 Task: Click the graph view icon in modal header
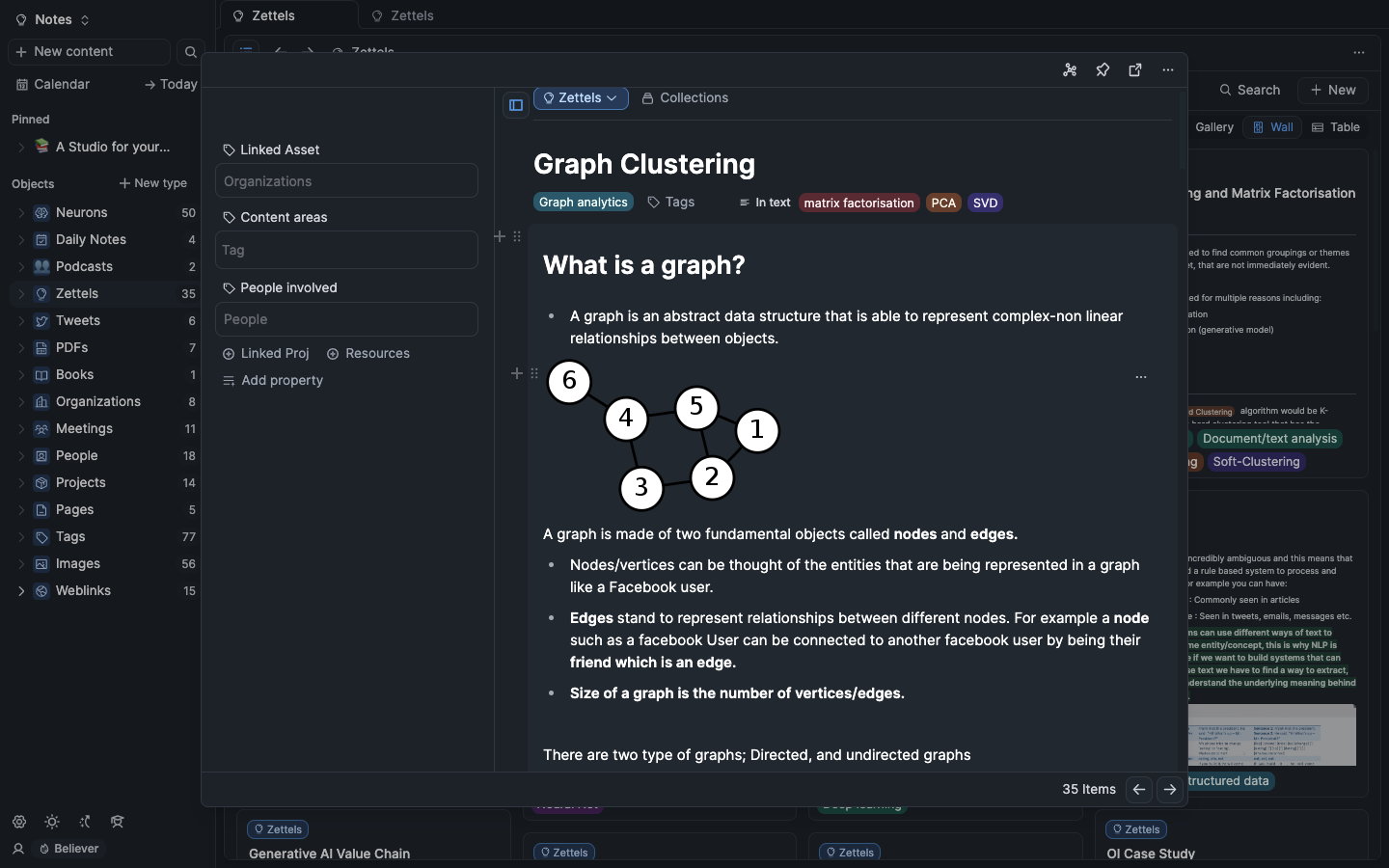[1070, 70]
